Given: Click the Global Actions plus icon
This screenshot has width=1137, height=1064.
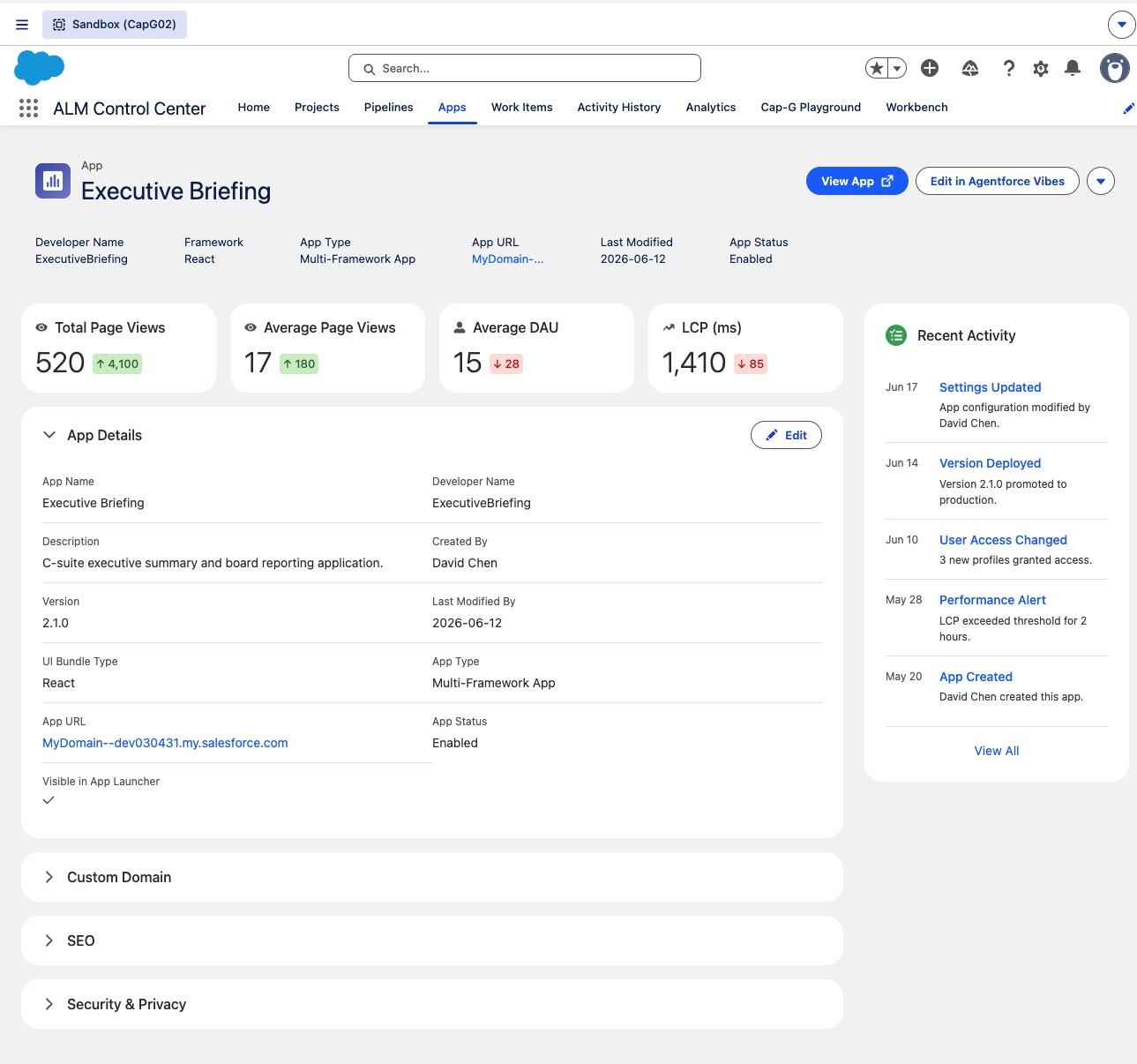Looking at the screenshot, I should click(x=929, y=68).
